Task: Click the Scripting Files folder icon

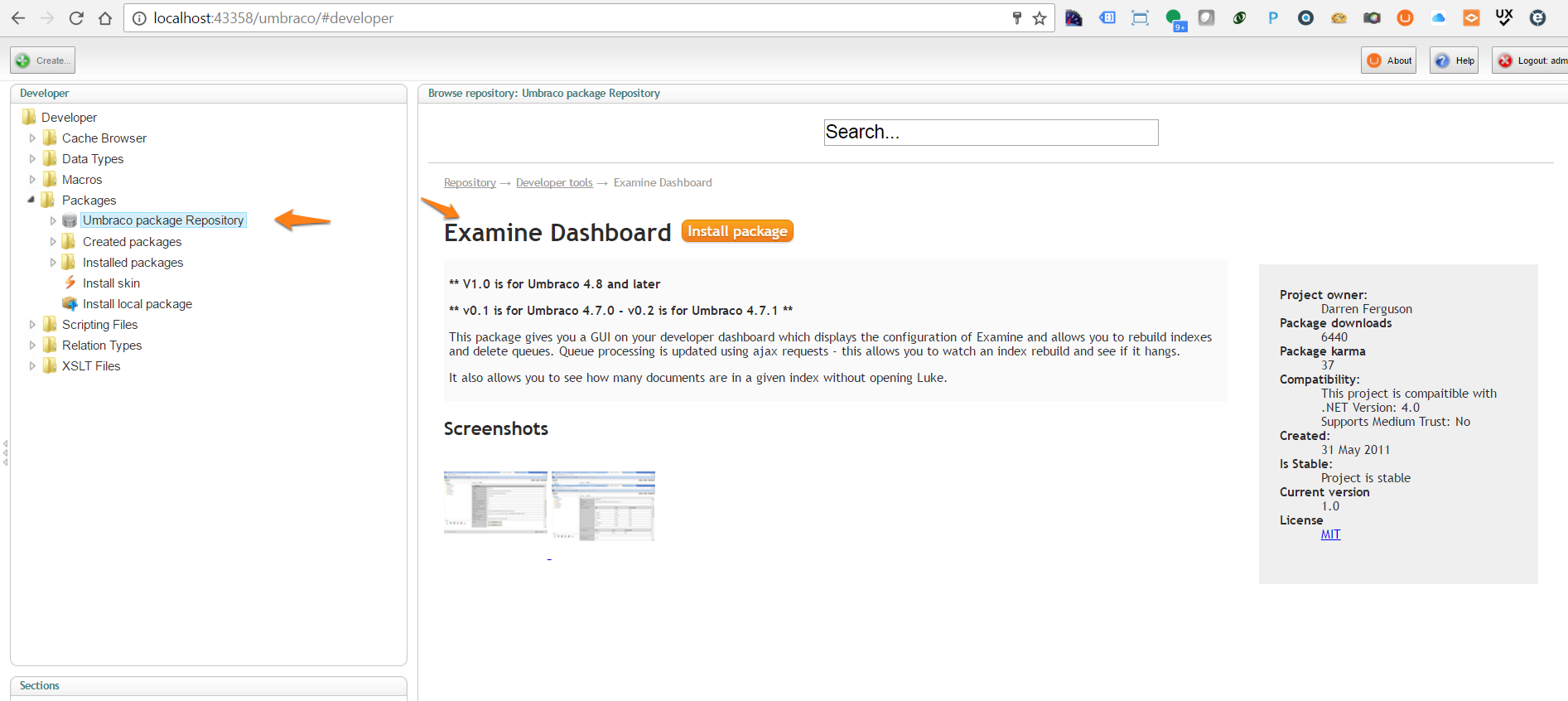Action: [50, 324]
